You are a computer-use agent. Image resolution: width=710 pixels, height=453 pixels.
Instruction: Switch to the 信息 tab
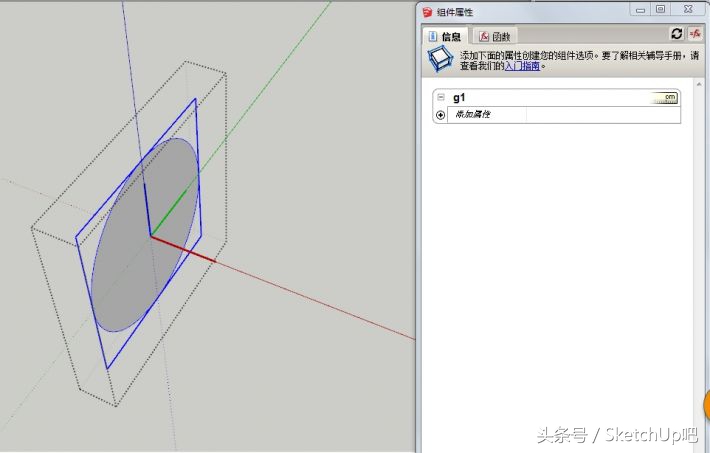click(x=445, y=36)
